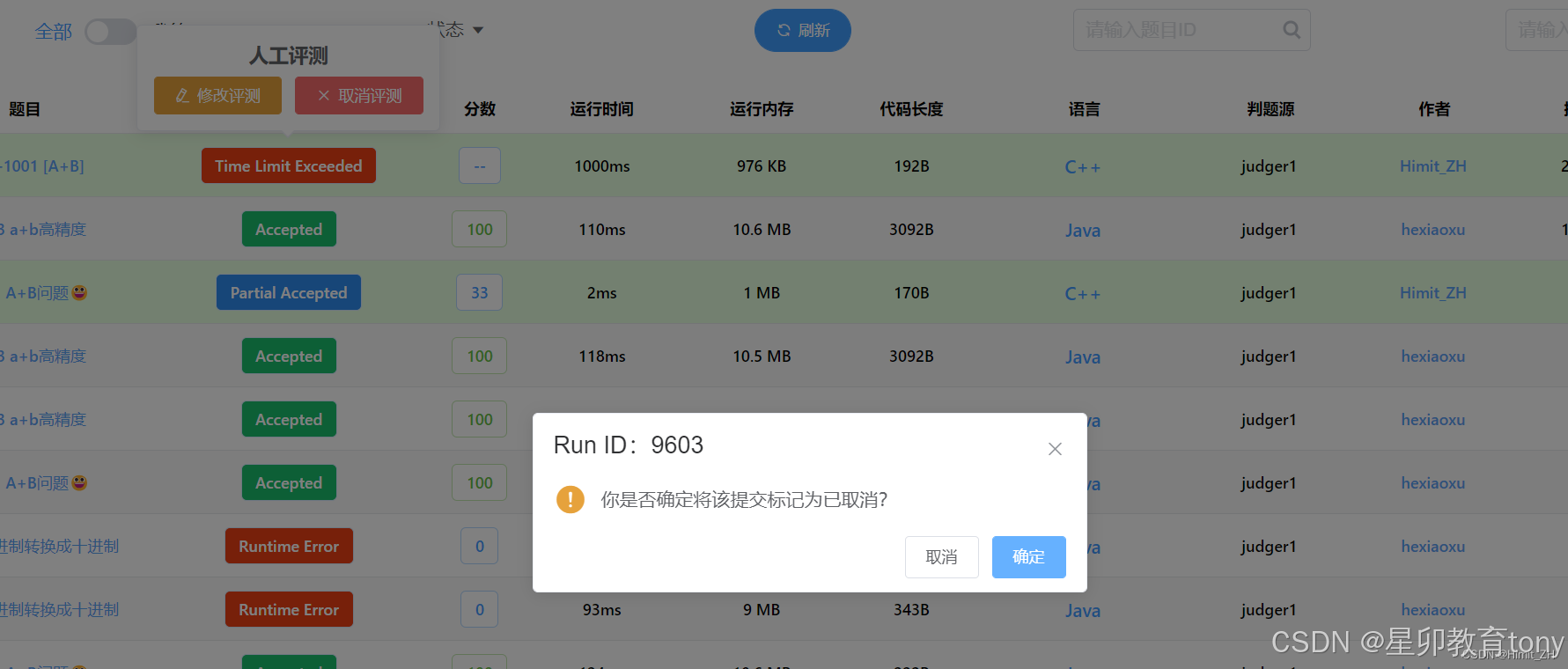The image size is (1568, 669).
Task: Click score 100 in the 110ms row
Action: 479,229
